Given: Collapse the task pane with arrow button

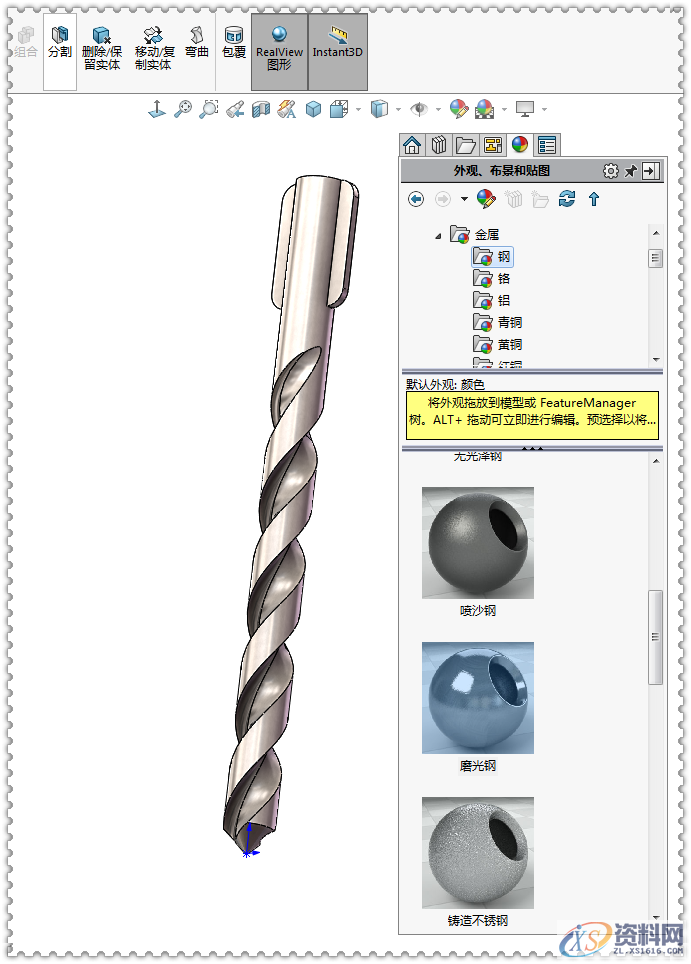Looking at the screenshot, I should (650, 171).
